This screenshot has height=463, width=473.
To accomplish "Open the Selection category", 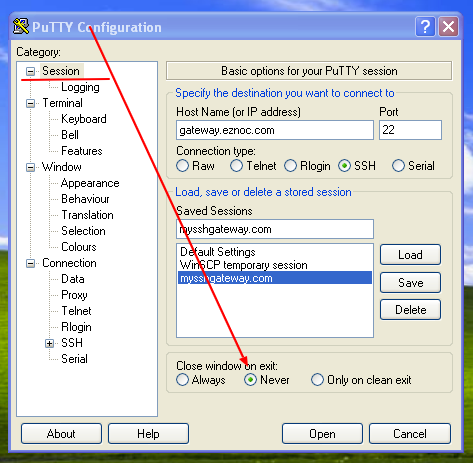I will [83, 231].
